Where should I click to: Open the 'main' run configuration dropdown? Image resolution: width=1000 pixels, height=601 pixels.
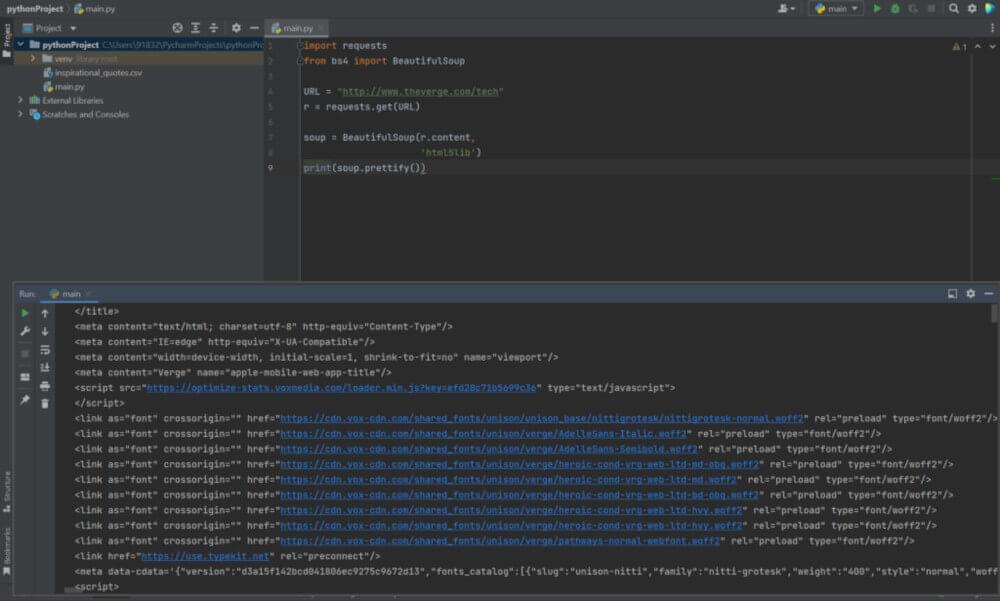pos(836,8)
